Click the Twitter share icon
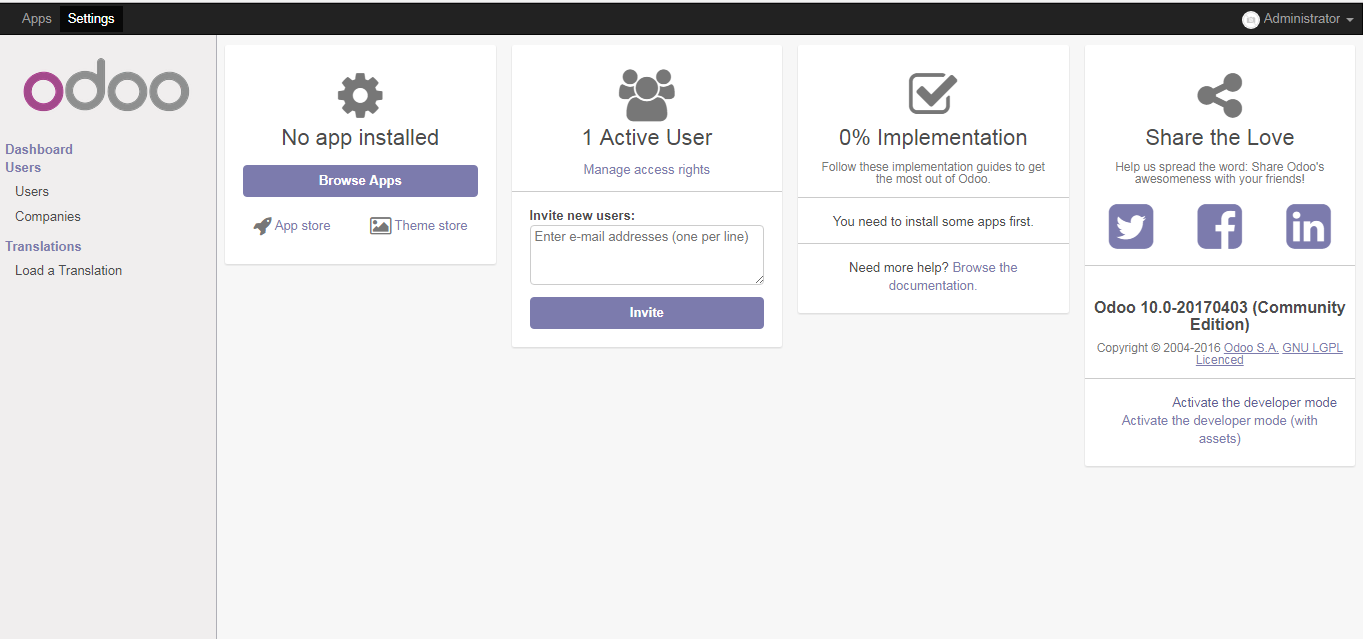The width and height of the screenshot is (1363, 639). pos(1131,226)
